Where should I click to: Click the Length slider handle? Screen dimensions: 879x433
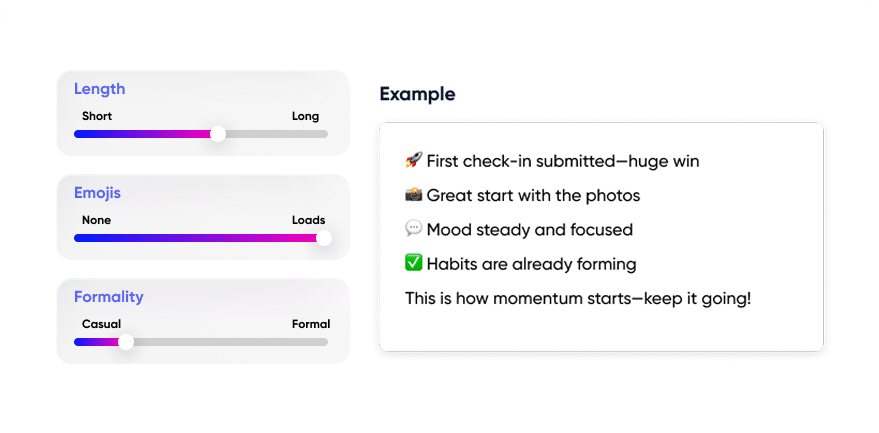[x=217, y=134]
